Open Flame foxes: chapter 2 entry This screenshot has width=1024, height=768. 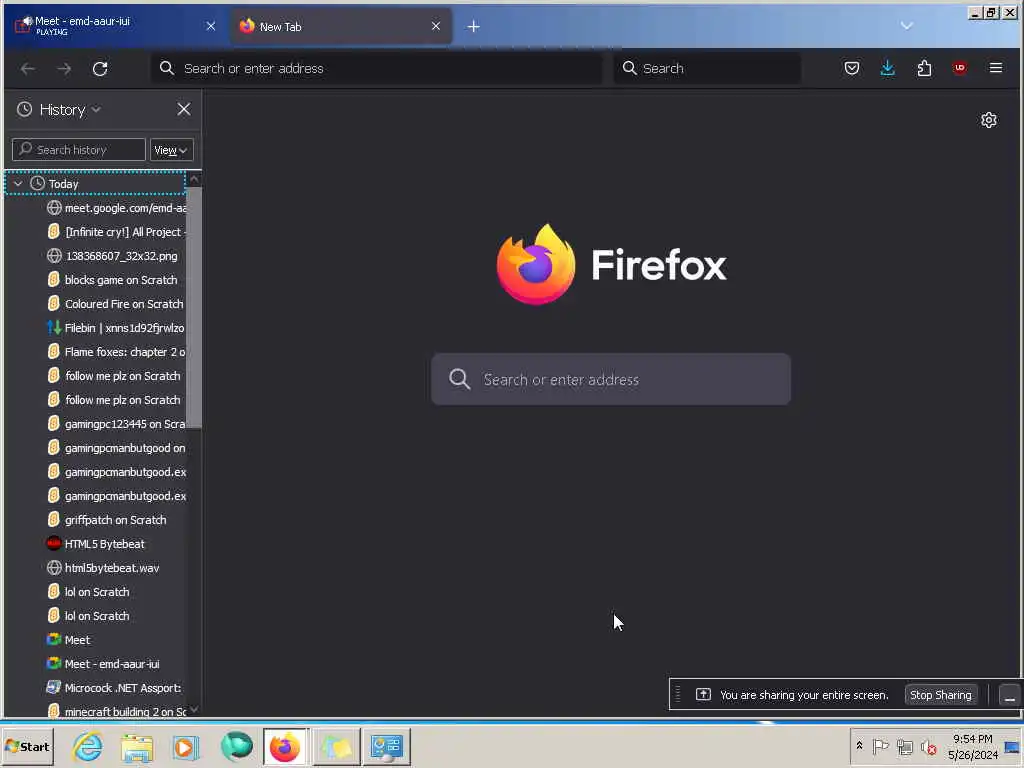(x=116, y=352)
